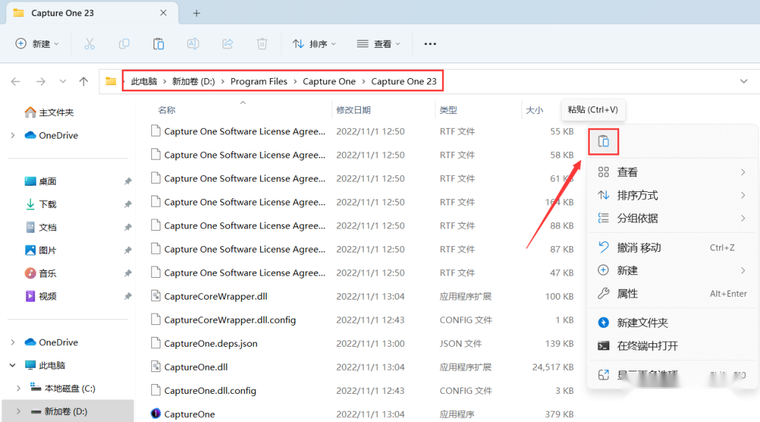Click Capture One 23 breadcrumb segment
The image size is (760, 422).
tap(404, 81)
